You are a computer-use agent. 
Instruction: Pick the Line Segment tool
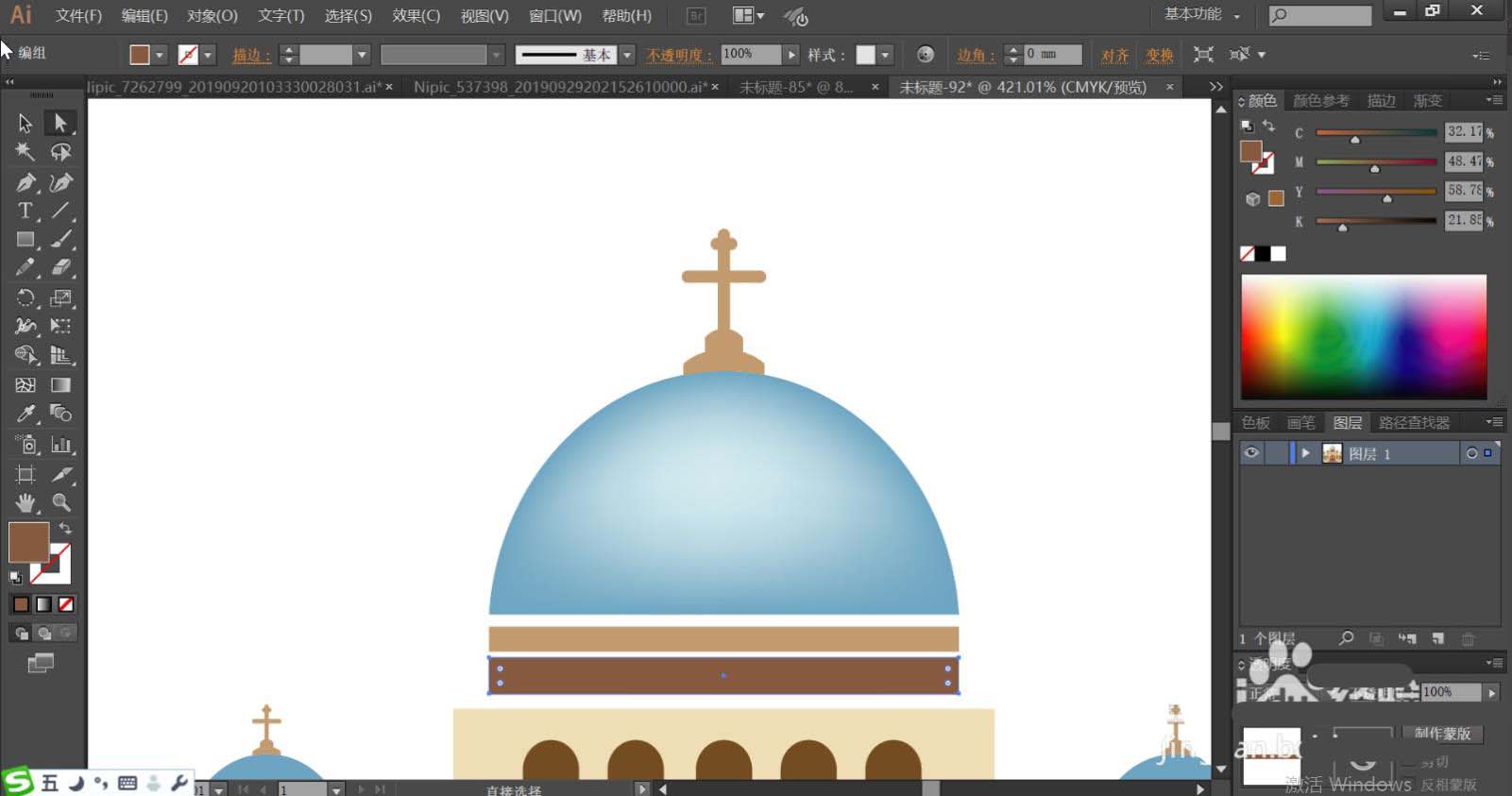[60, 211]
